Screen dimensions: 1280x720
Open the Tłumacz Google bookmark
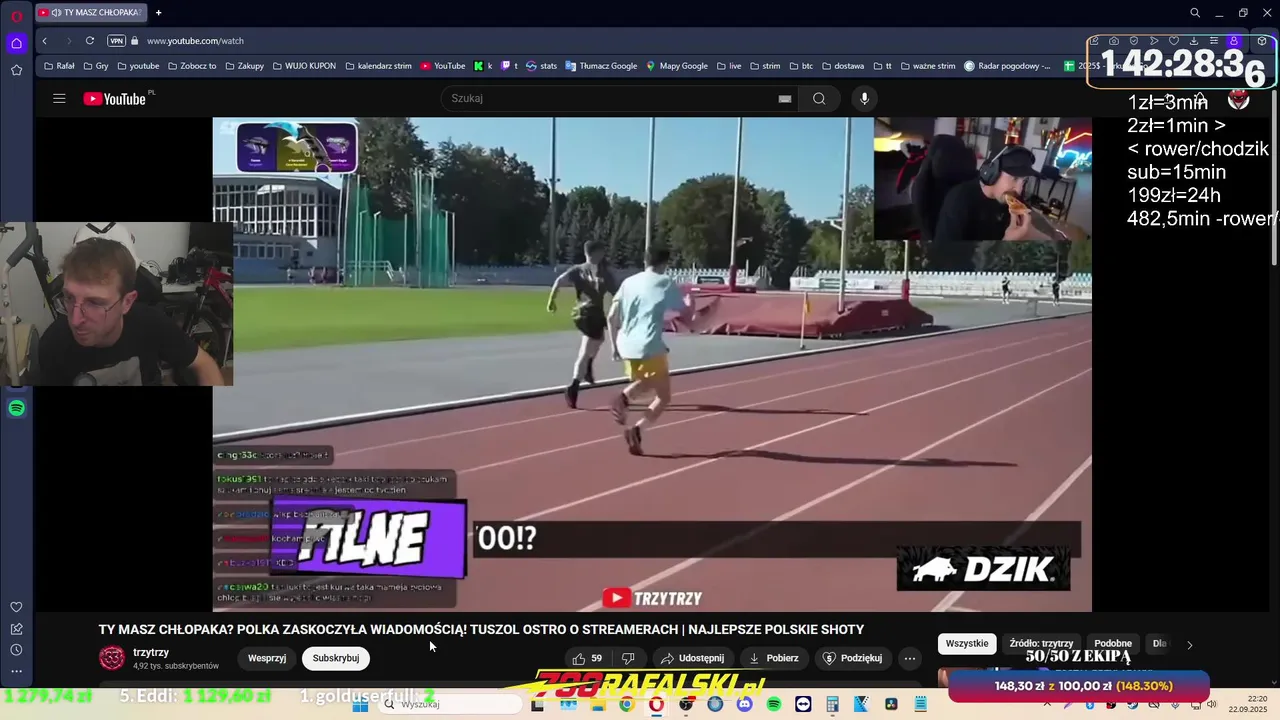coord(601,66)
